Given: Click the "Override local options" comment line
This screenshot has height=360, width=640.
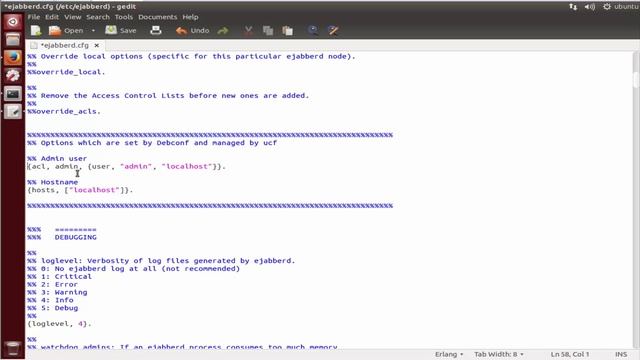Looking at the screenshot, I should (191, 56).
